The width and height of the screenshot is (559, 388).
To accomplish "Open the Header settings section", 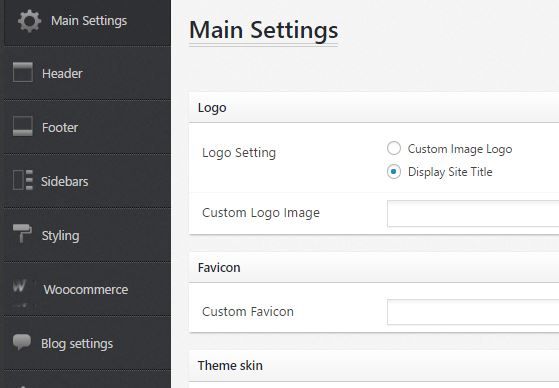I will click(86, 73).
